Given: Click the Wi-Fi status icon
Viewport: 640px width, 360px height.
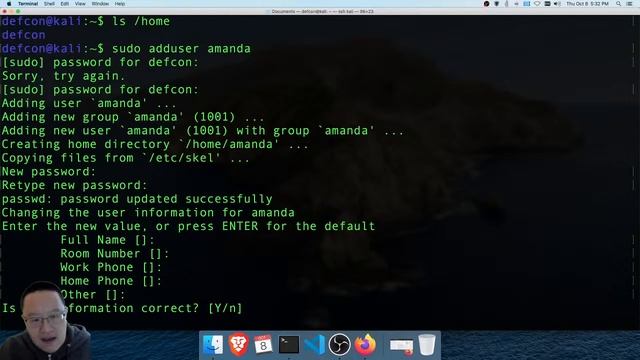Looking at the screenshot, I should 537,4.
